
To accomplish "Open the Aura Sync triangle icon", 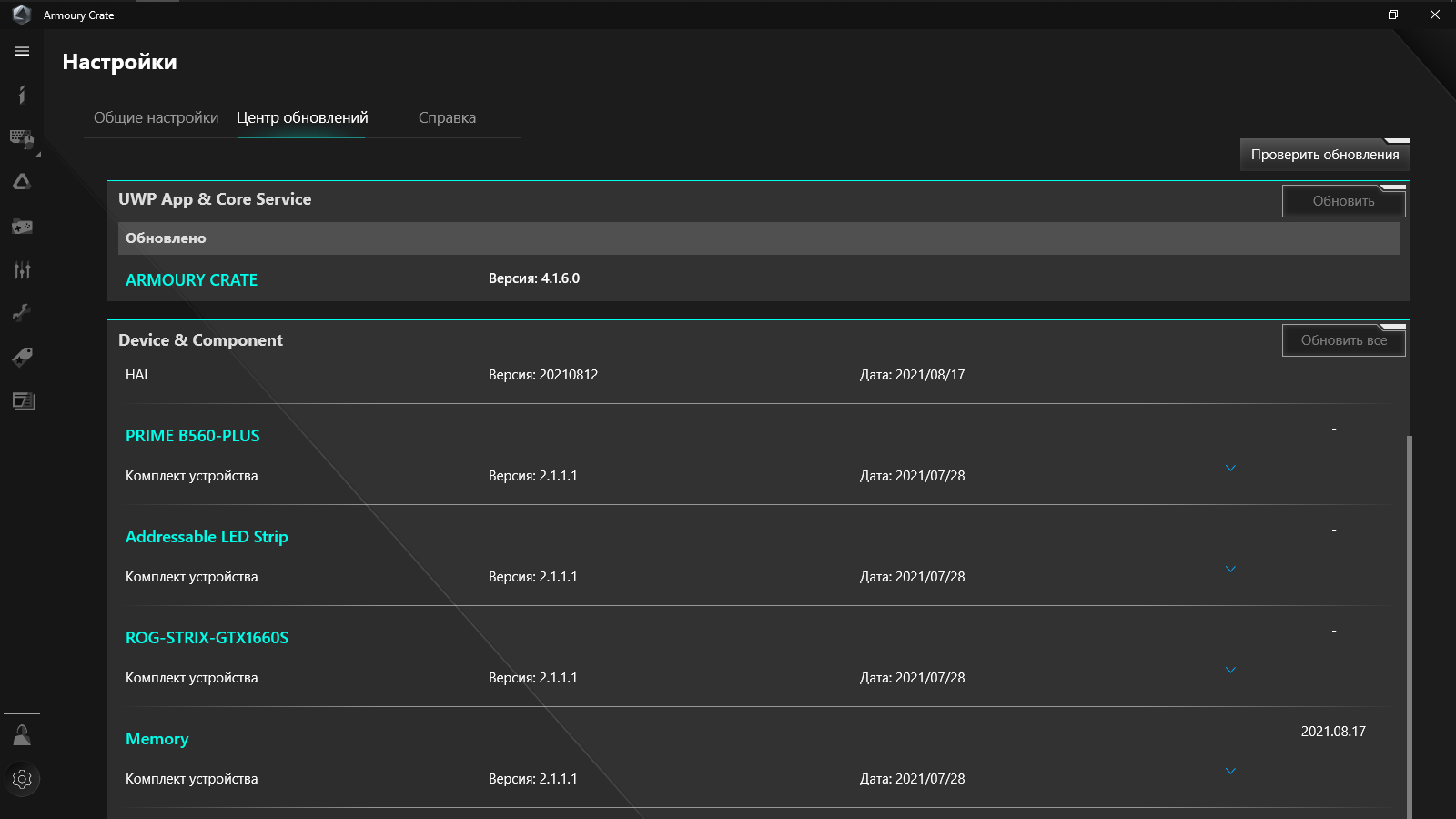I will (22, 182).
